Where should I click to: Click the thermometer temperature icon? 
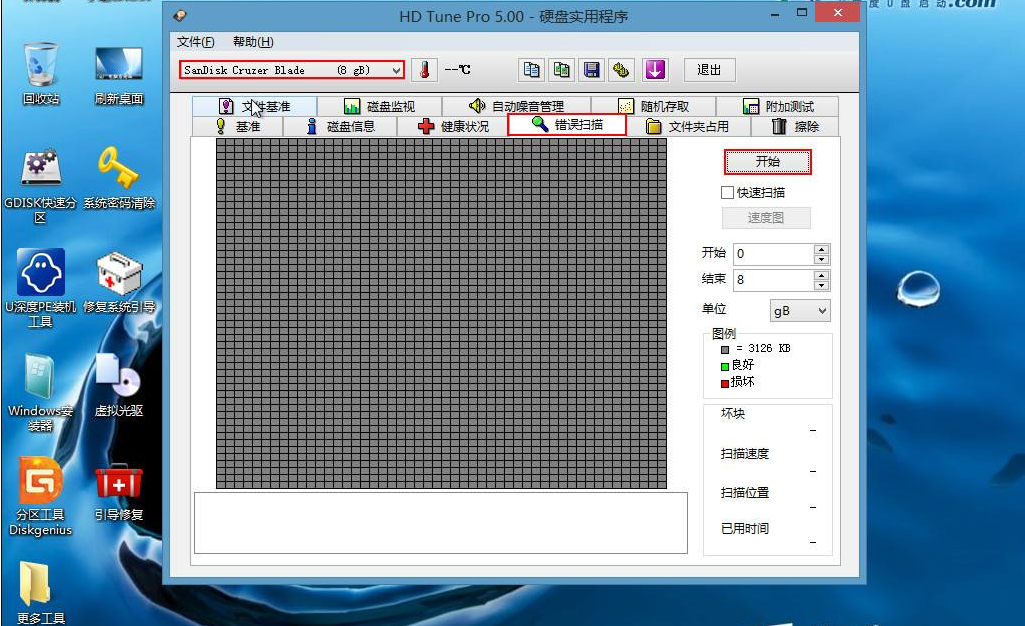pyautogui.click(x=424, y=70)
